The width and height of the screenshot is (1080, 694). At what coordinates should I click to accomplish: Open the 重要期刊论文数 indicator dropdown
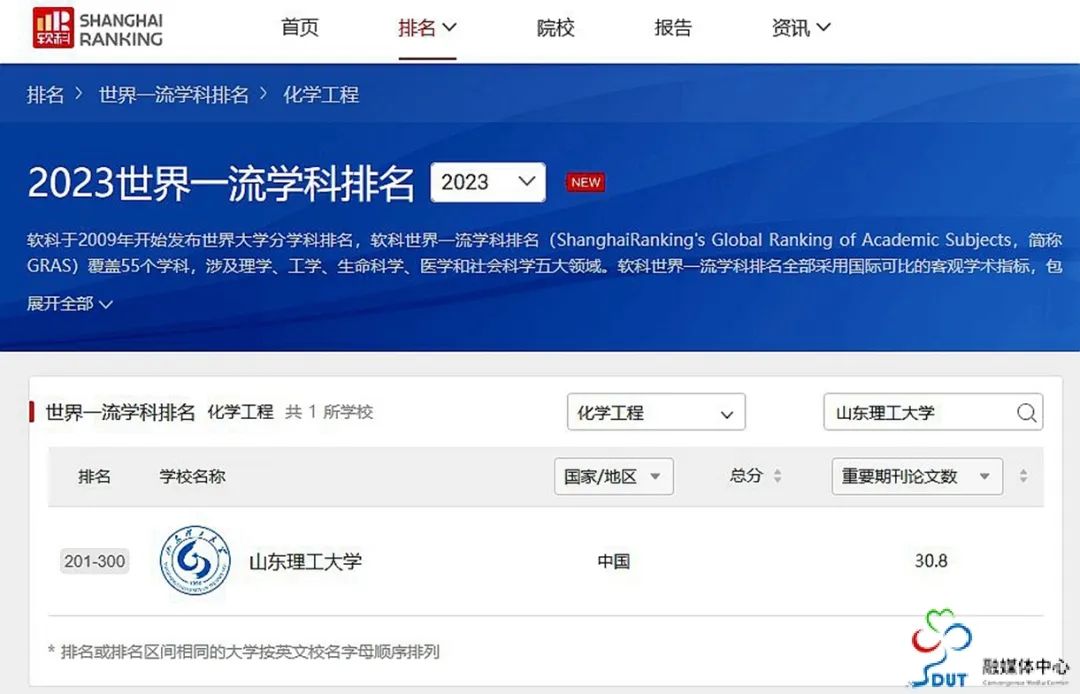point(917,476)
